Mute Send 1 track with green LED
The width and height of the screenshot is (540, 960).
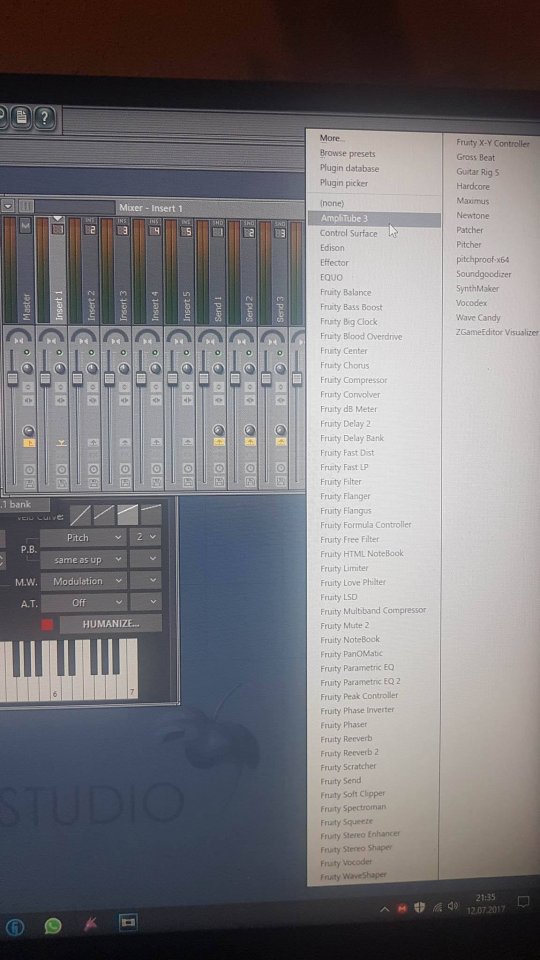[x=218, y=353]
